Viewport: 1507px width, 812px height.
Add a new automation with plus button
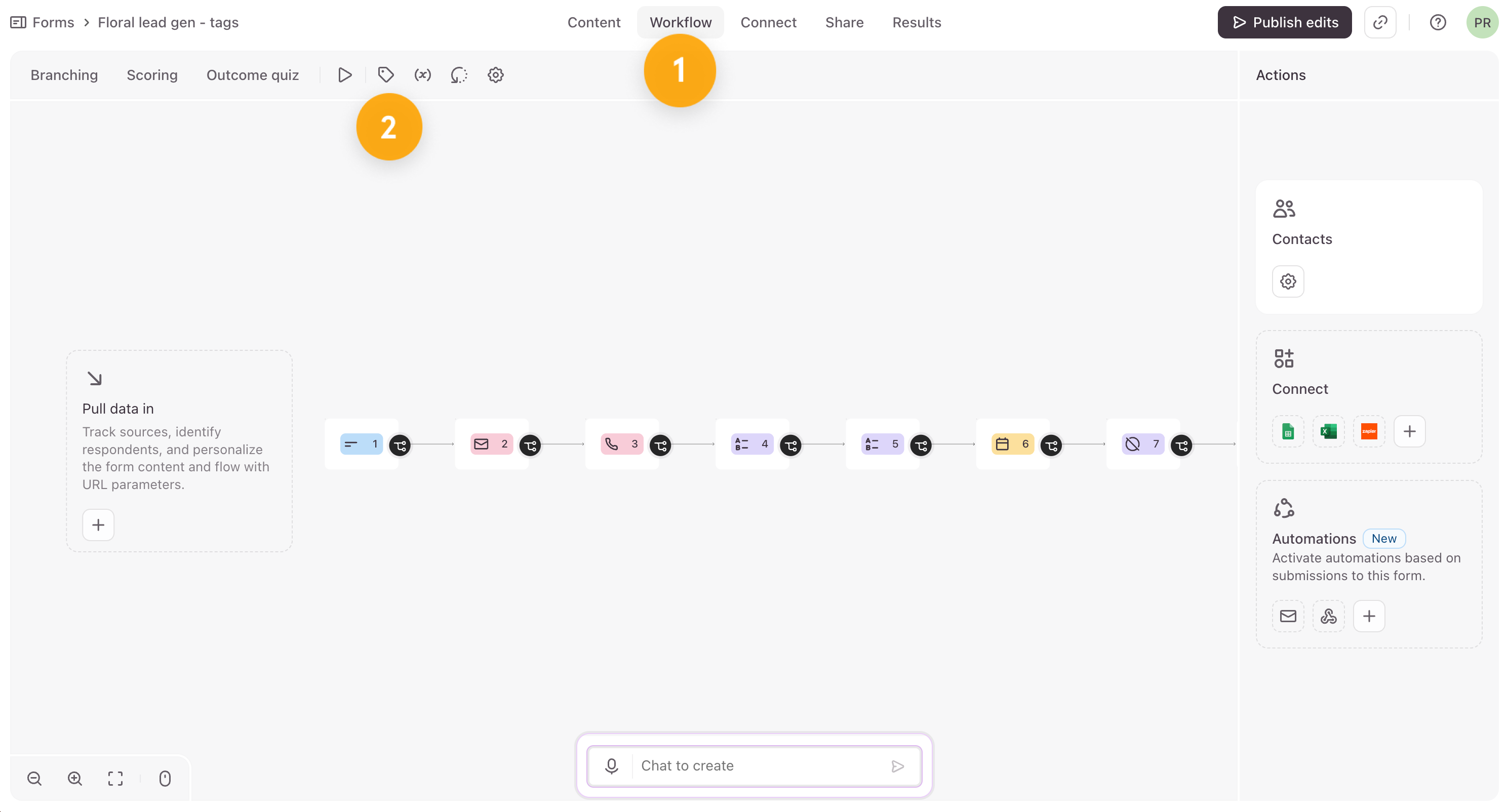tap(1369, 616)
